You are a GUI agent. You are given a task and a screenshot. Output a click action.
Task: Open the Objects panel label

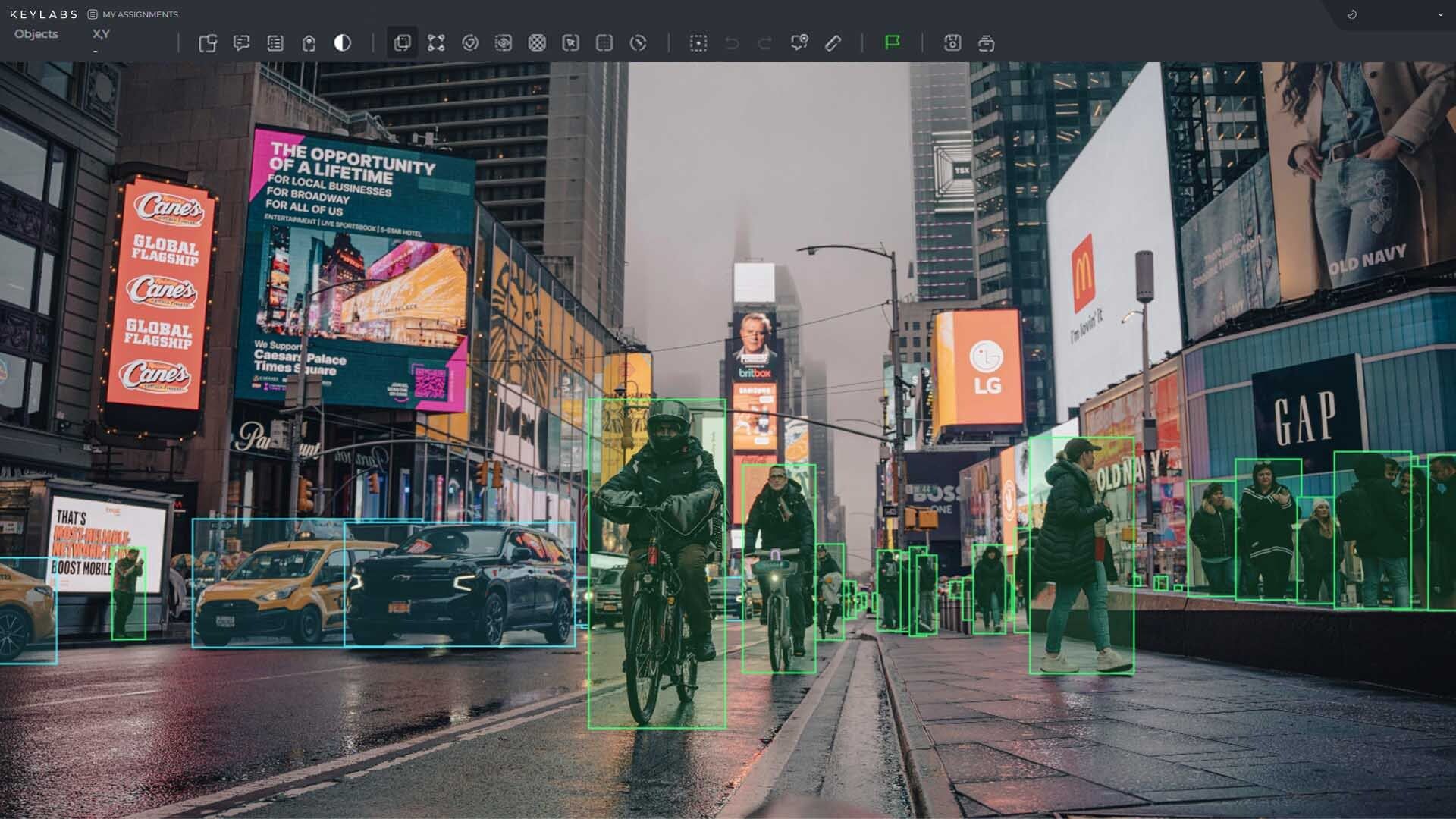point(36,34)
